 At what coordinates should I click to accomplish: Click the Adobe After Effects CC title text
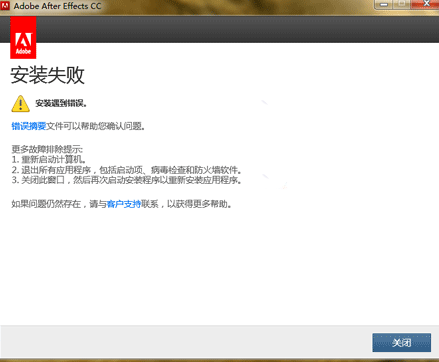click(x=57, y=6)
